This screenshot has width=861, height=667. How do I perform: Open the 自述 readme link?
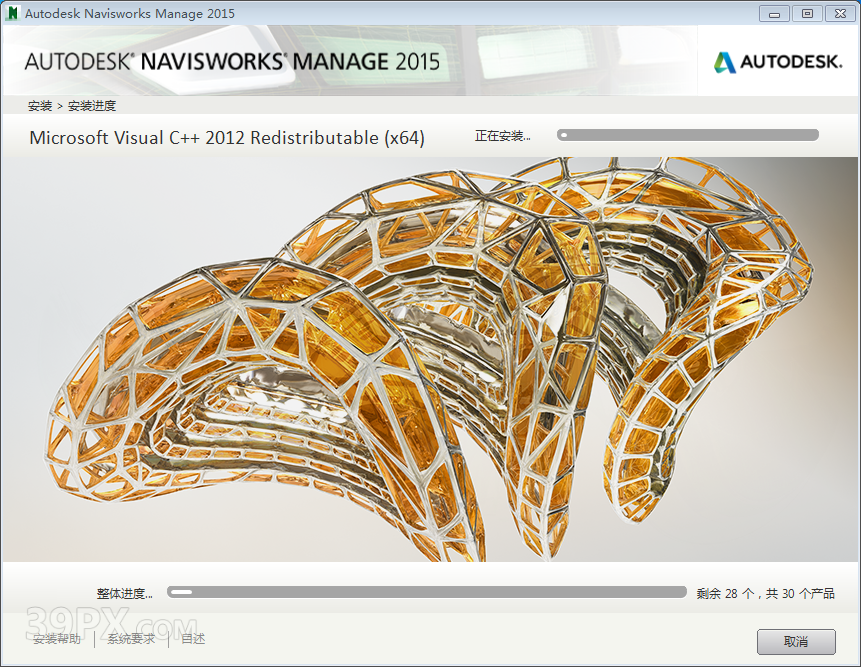193,639
